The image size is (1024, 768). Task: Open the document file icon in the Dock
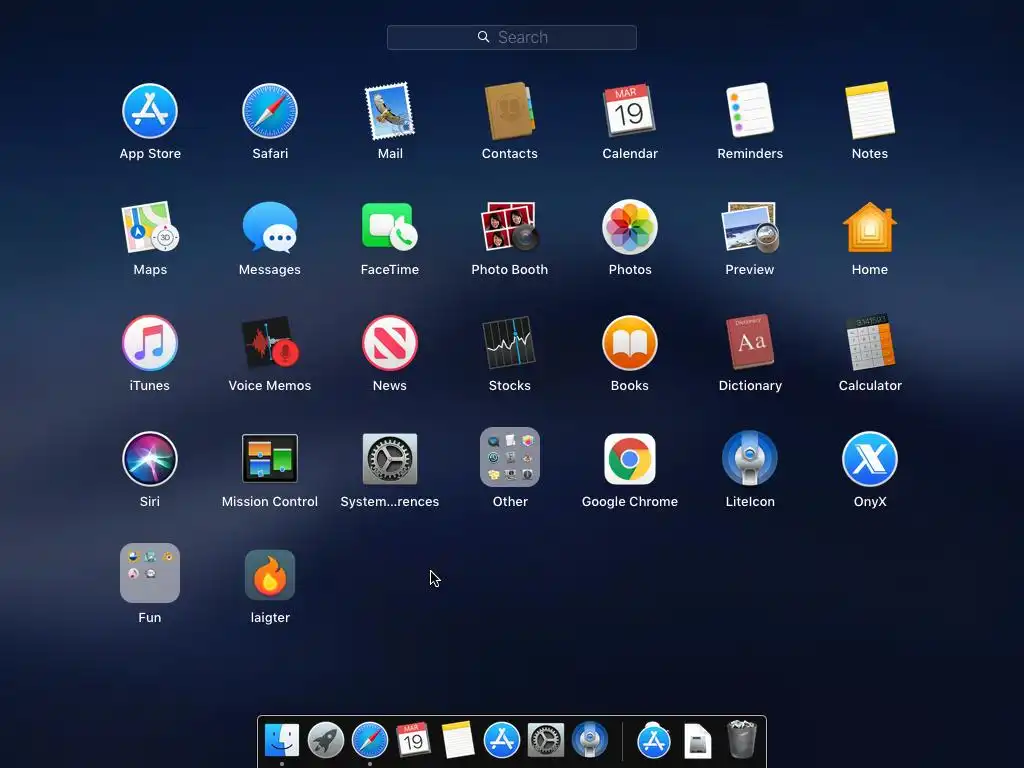(697, 741)
